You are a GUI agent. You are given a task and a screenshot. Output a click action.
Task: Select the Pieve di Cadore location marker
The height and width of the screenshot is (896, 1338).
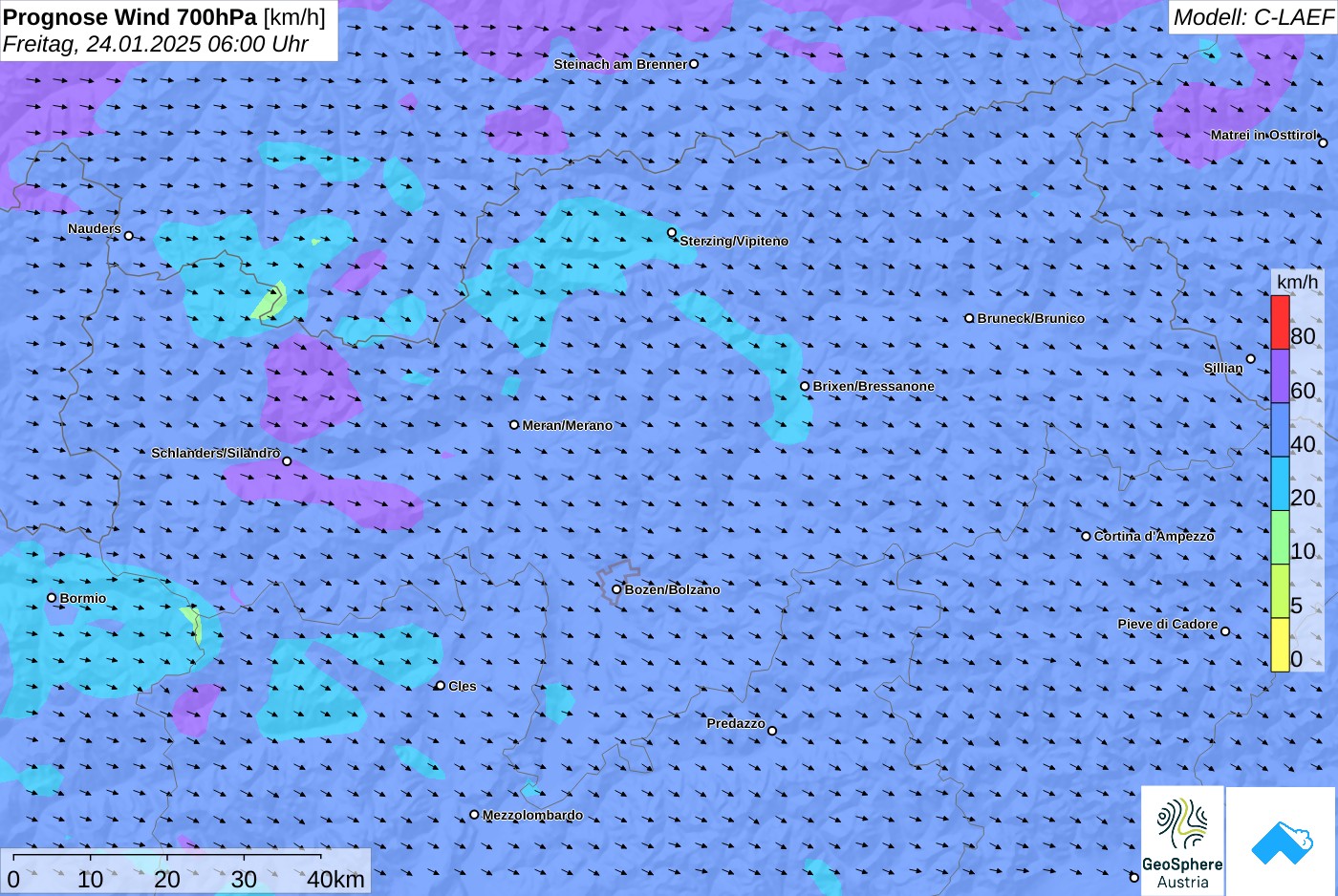(x=1225, y=631)
